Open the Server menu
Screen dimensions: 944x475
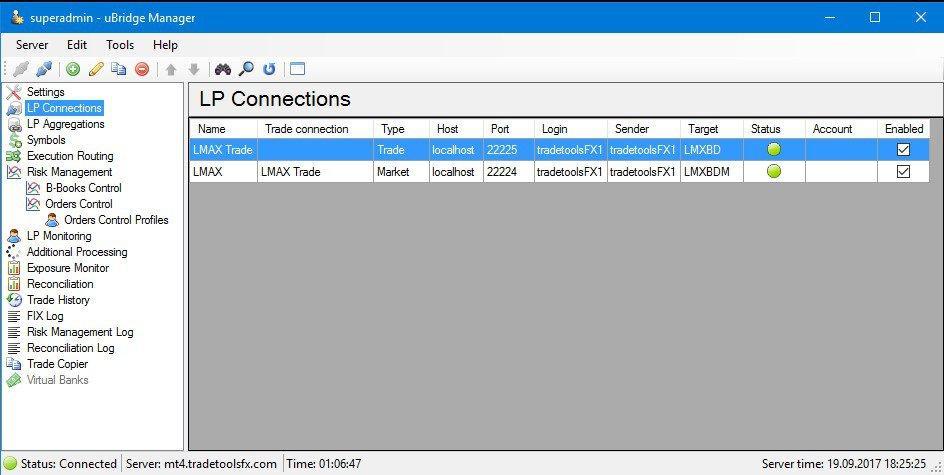tap(32, 45)
